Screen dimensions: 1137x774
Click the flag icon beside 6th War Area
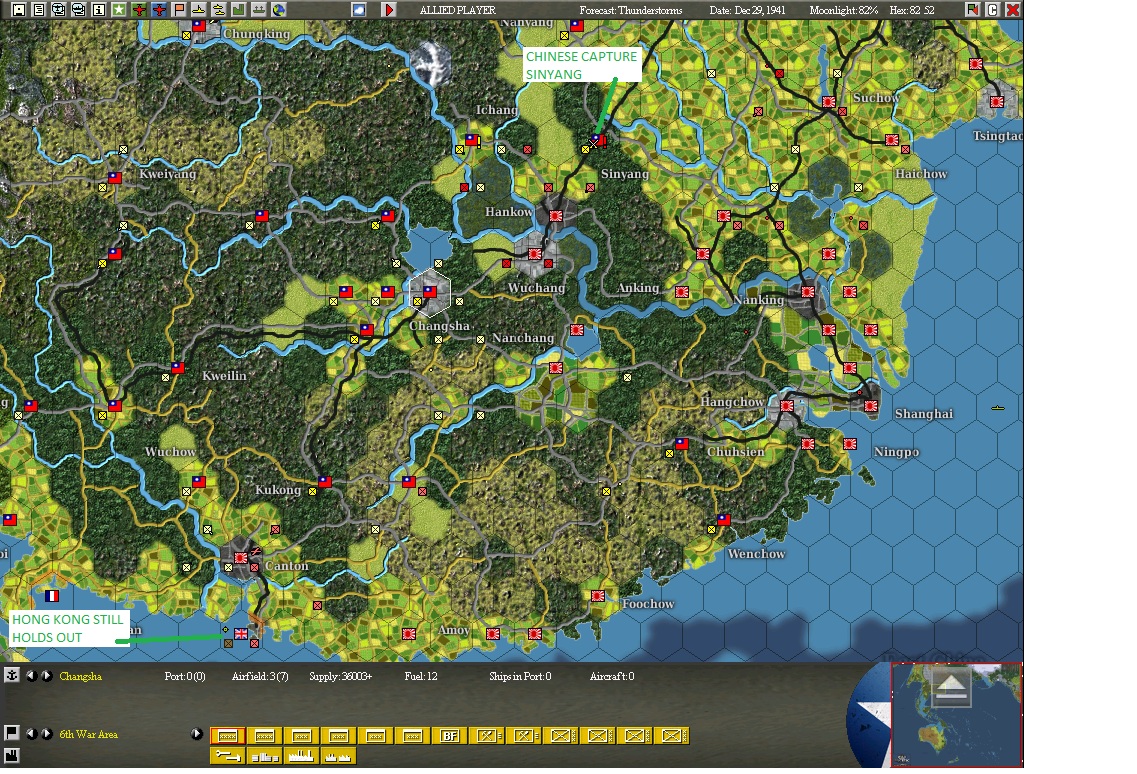point(12,733)
